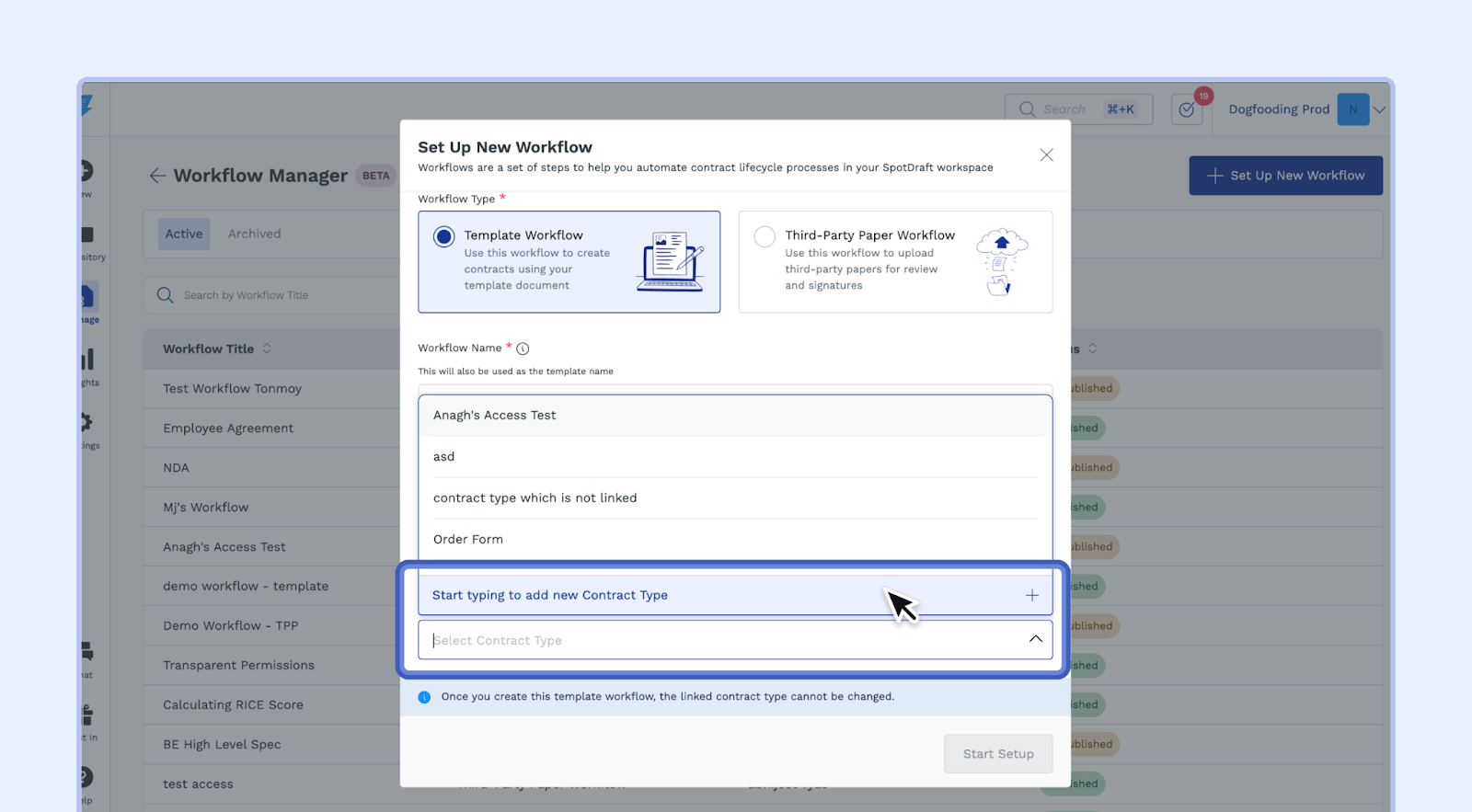Choose Order Form from contract type list
This screenshot has height=812, width=1472.
[x=468, y=540]
